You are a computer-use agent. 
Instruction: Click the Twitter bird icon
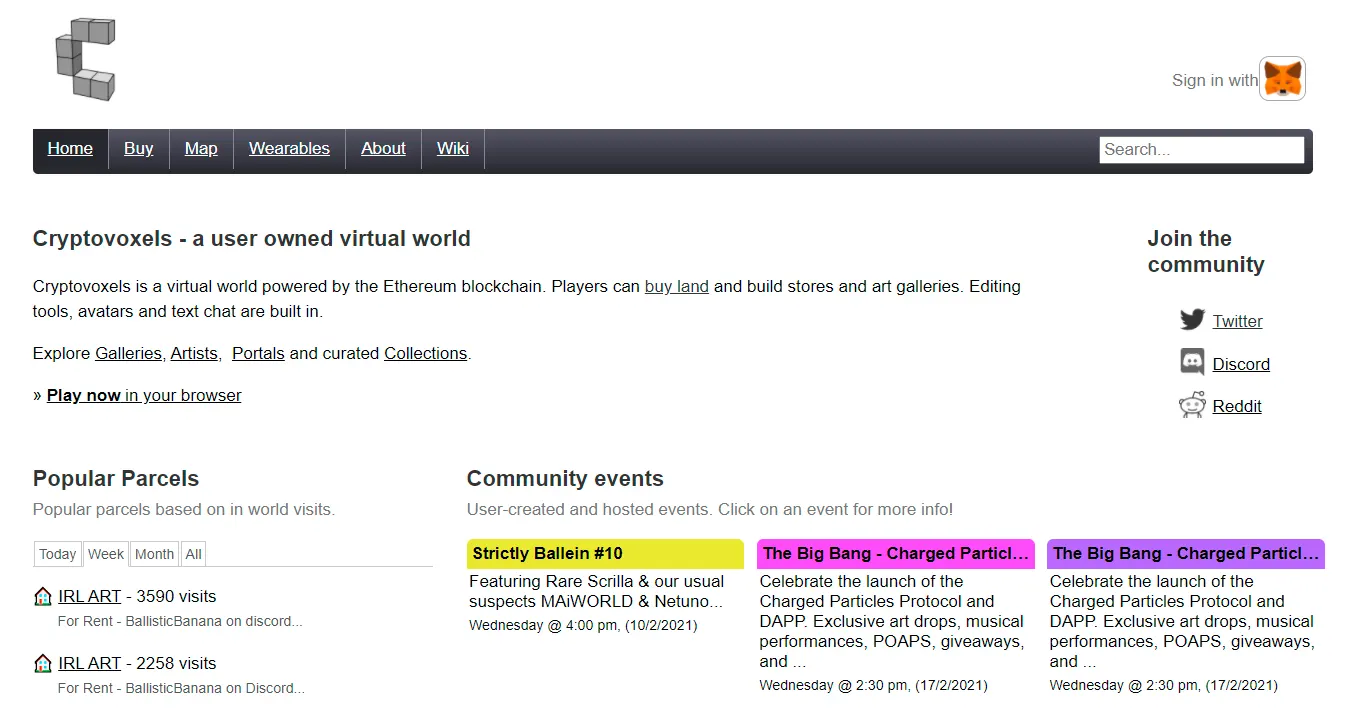click(1192, 320)
